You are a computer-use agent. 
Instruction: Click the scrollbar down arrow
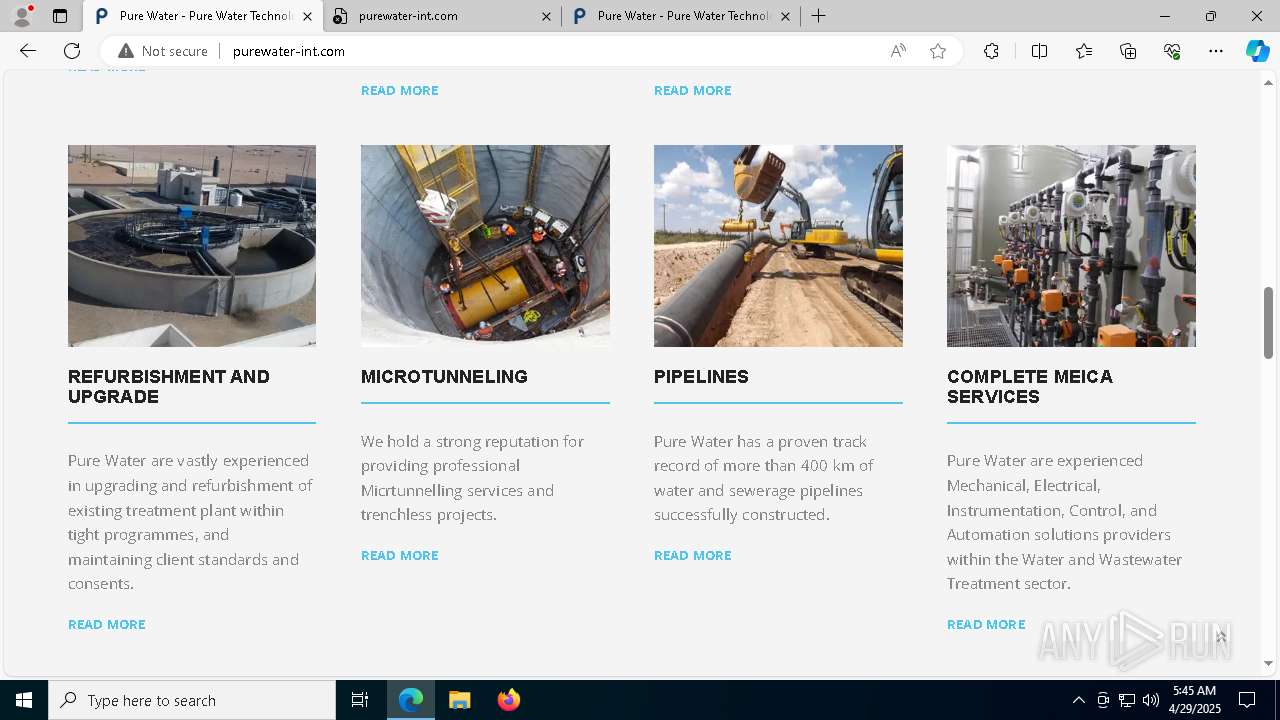click(1268, 663)
